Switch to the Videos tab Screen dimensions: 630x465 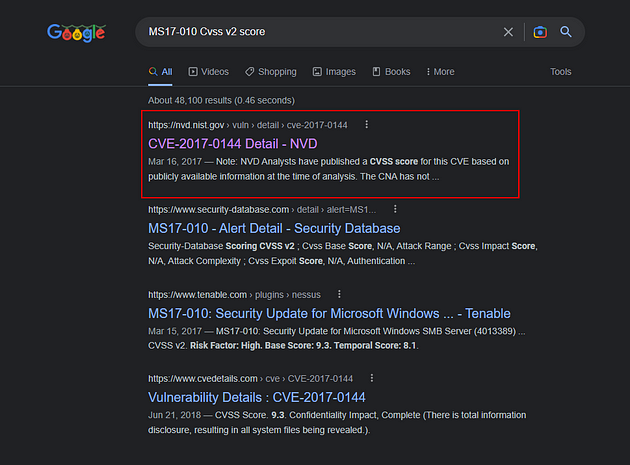click(x=209, y=72)
